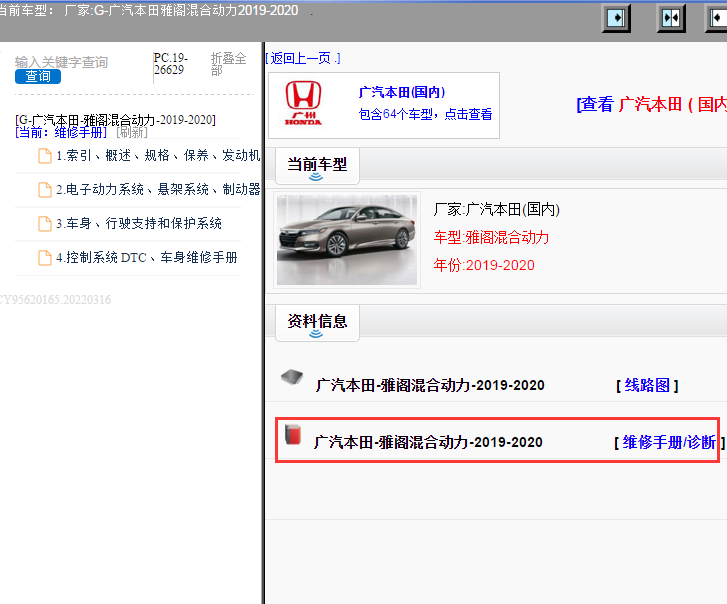Click the 当前车型 section tab

(x=317, y=166)
